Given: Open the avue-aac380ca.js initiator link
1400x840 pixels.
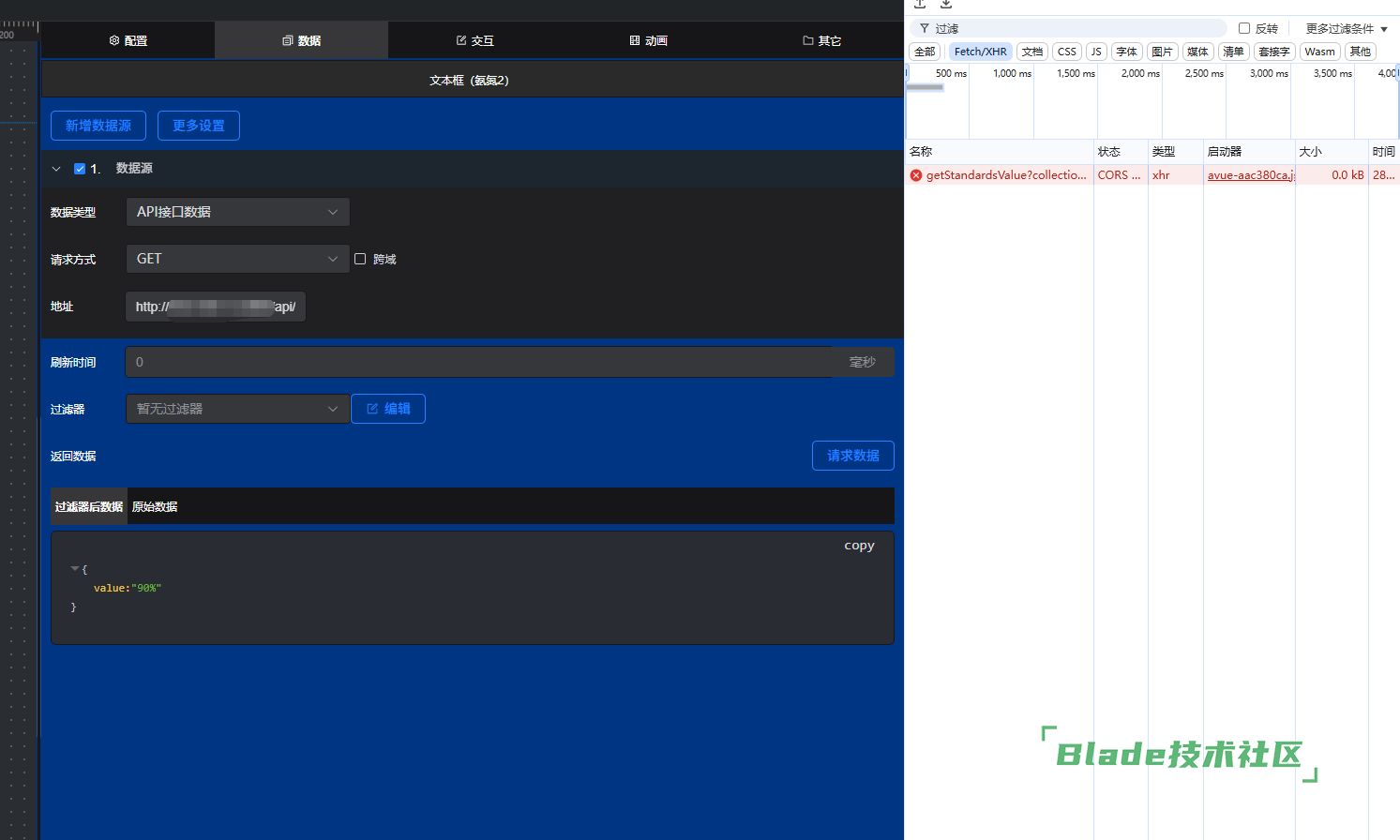Looking at the screenshot, I should [1250, 175].
